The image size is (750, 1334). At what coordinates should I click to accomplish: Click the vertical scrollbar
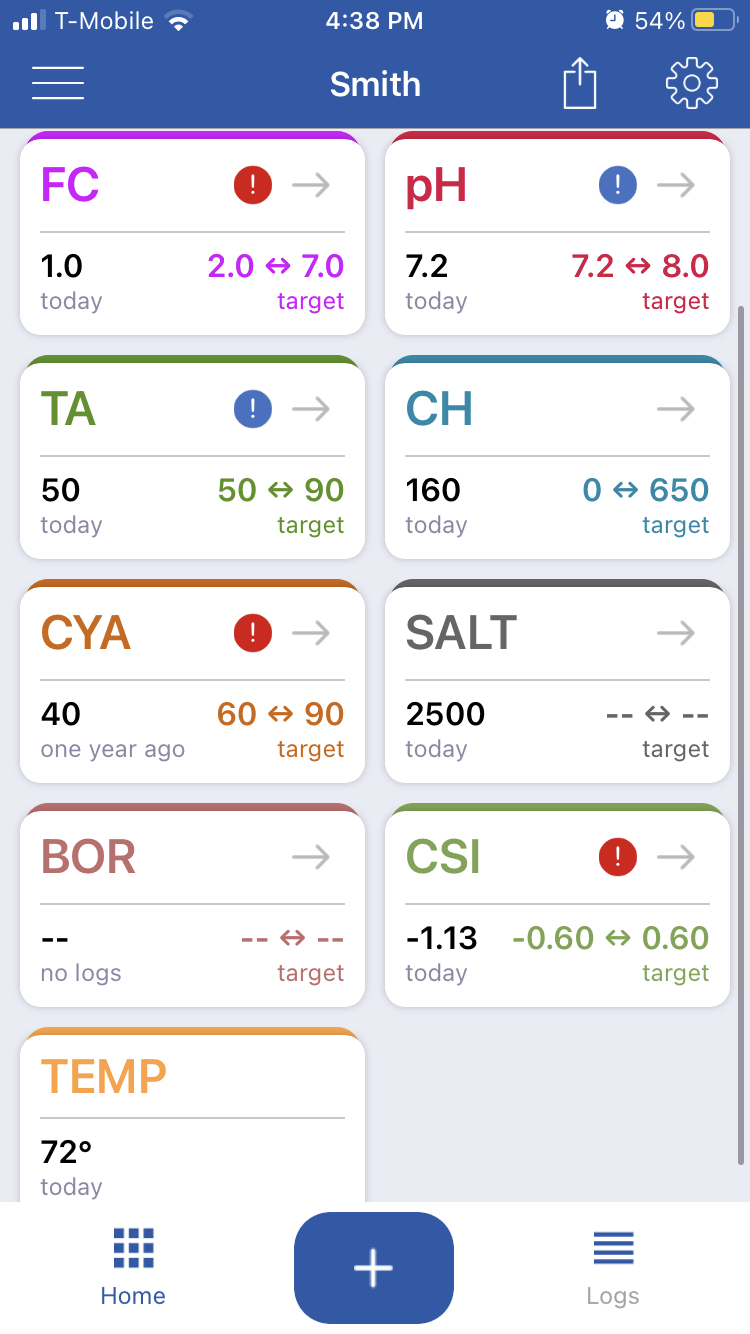pos(741,735)
